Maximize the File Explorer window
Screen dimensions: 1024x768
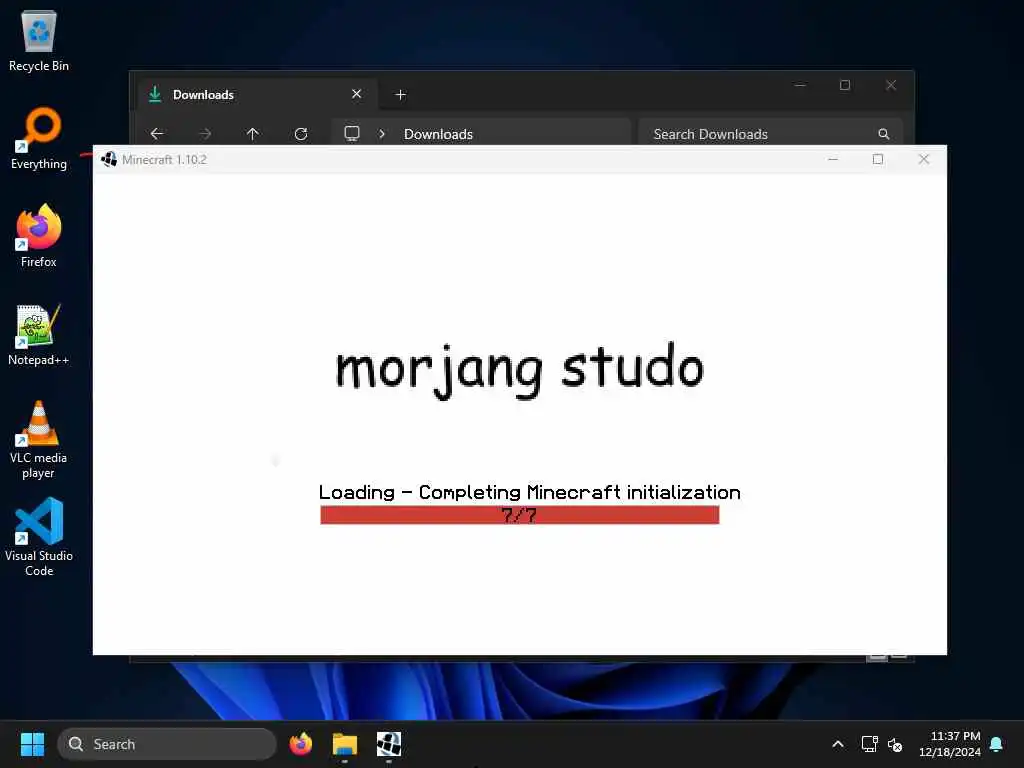(845, 85)
